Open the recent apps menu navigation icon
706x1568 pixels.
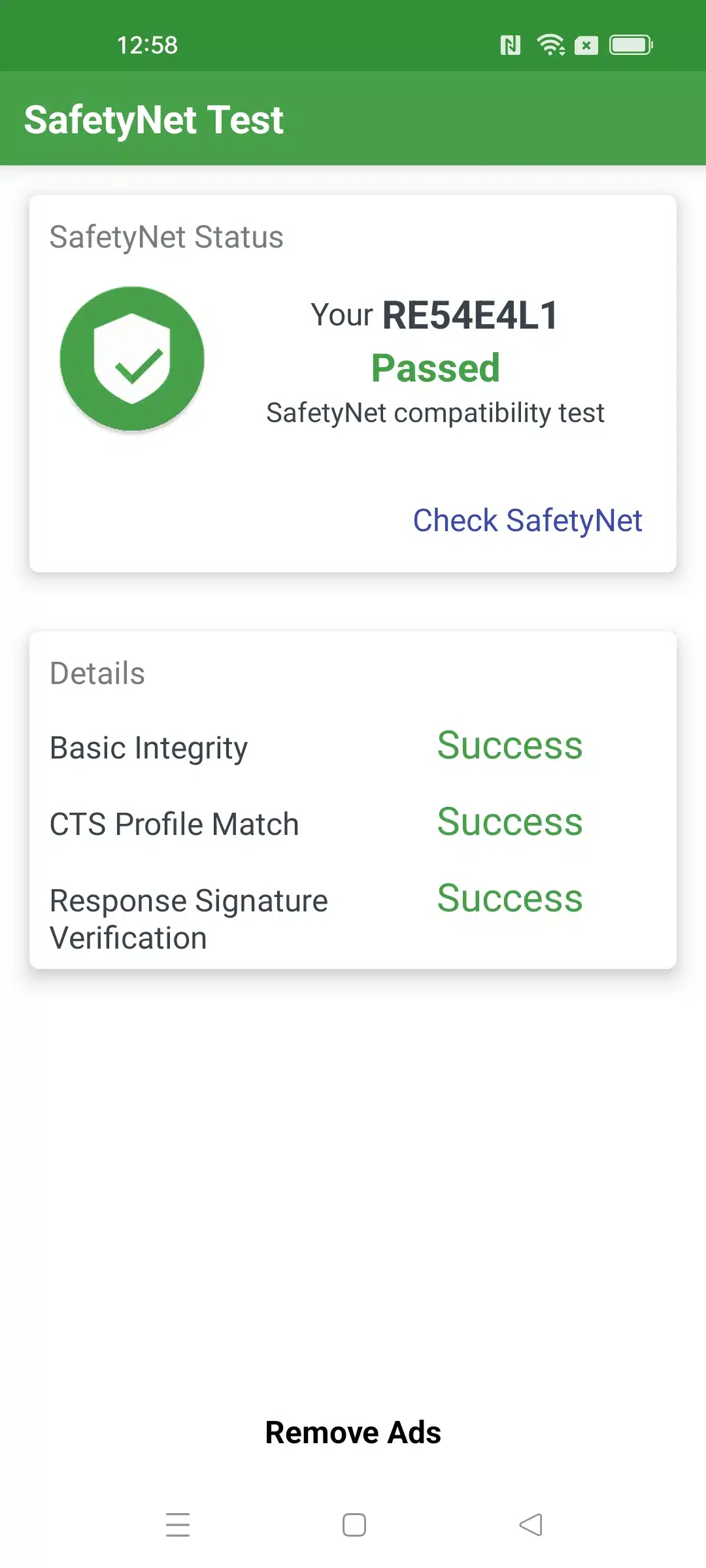178,1524
